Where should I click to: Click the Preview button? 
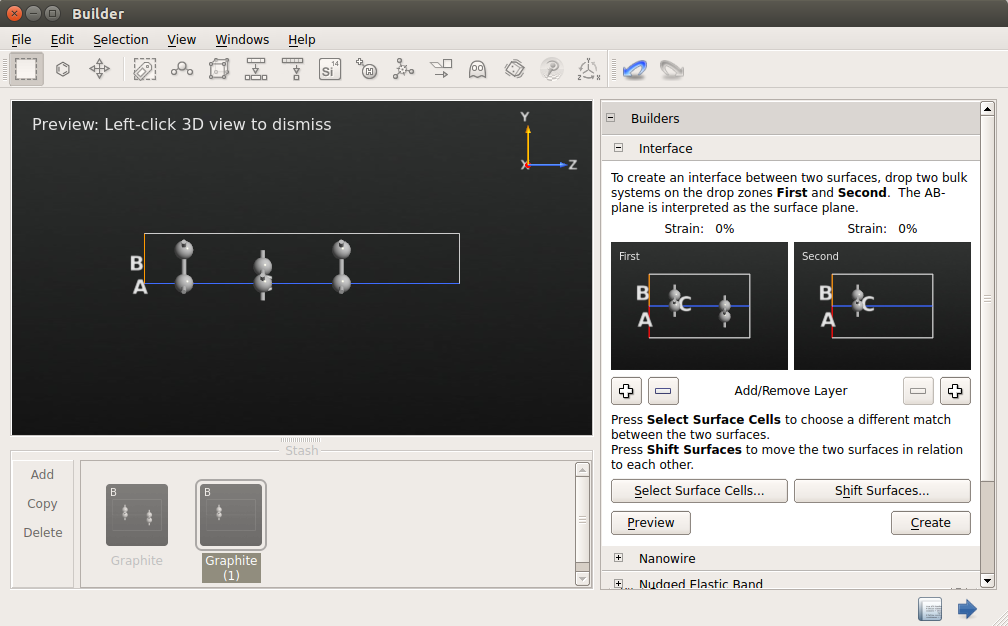click(651, 523)
